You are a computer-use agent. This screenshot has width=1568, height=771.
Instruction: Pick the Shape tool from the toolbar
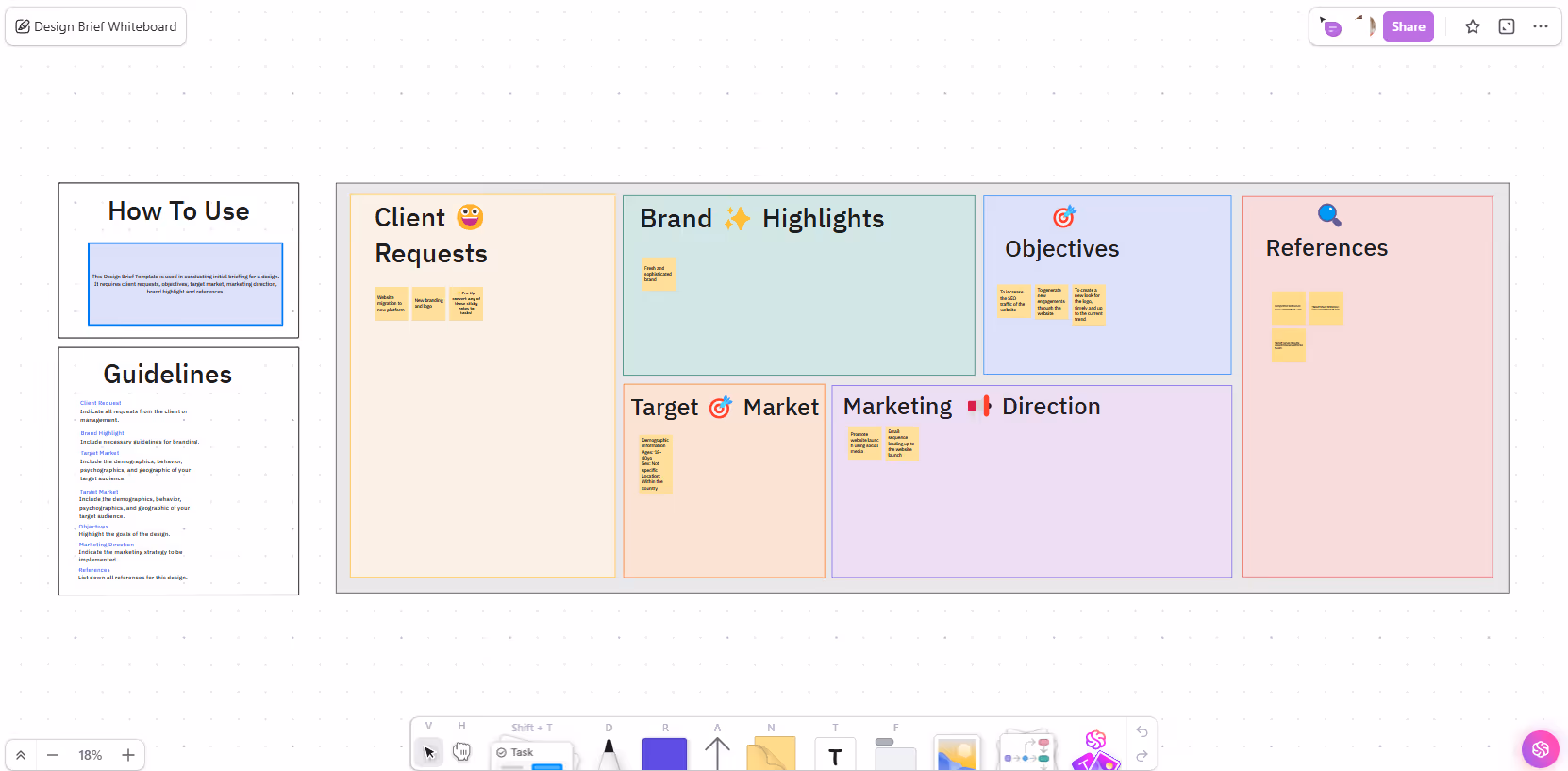click(x=664, y=752)
